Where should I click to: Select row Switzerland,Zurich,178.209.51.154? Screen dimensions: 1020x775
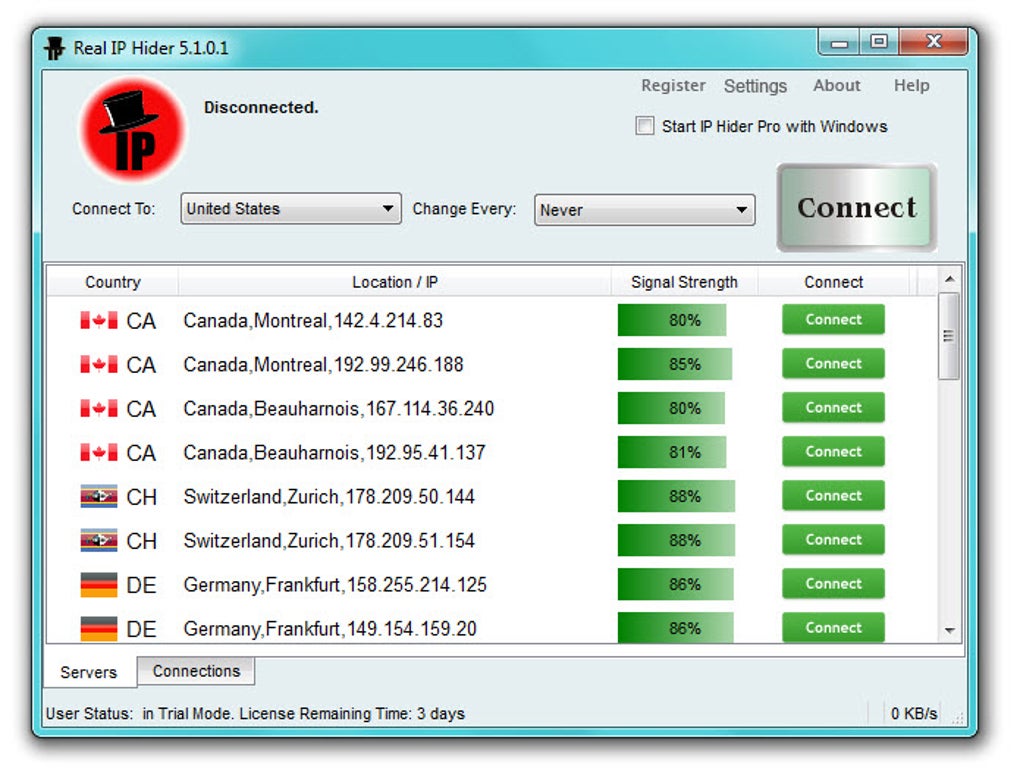click(492, 541)
